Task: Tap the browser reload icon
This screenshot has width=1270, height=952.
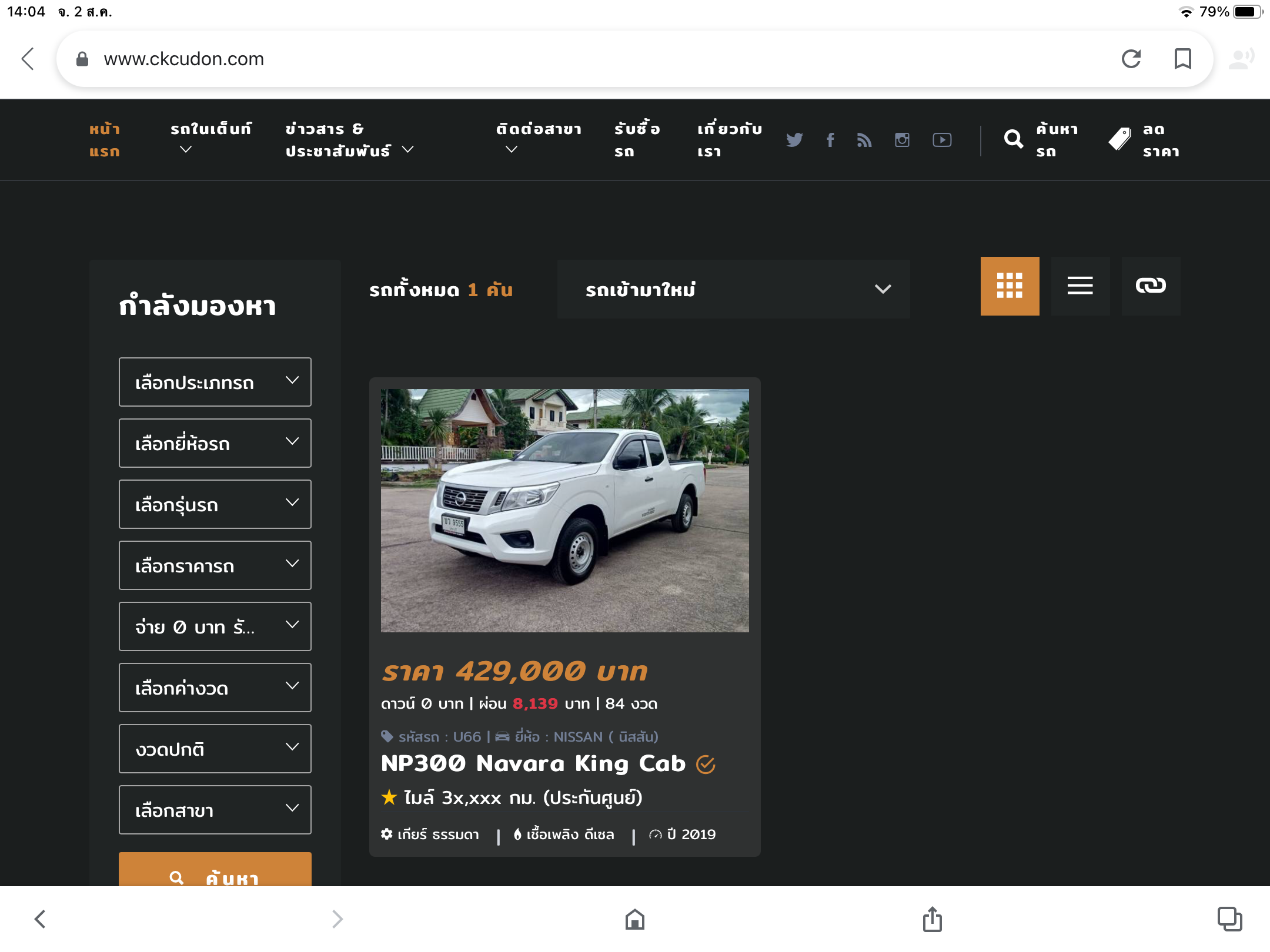Action: (x=1131, y=59)
